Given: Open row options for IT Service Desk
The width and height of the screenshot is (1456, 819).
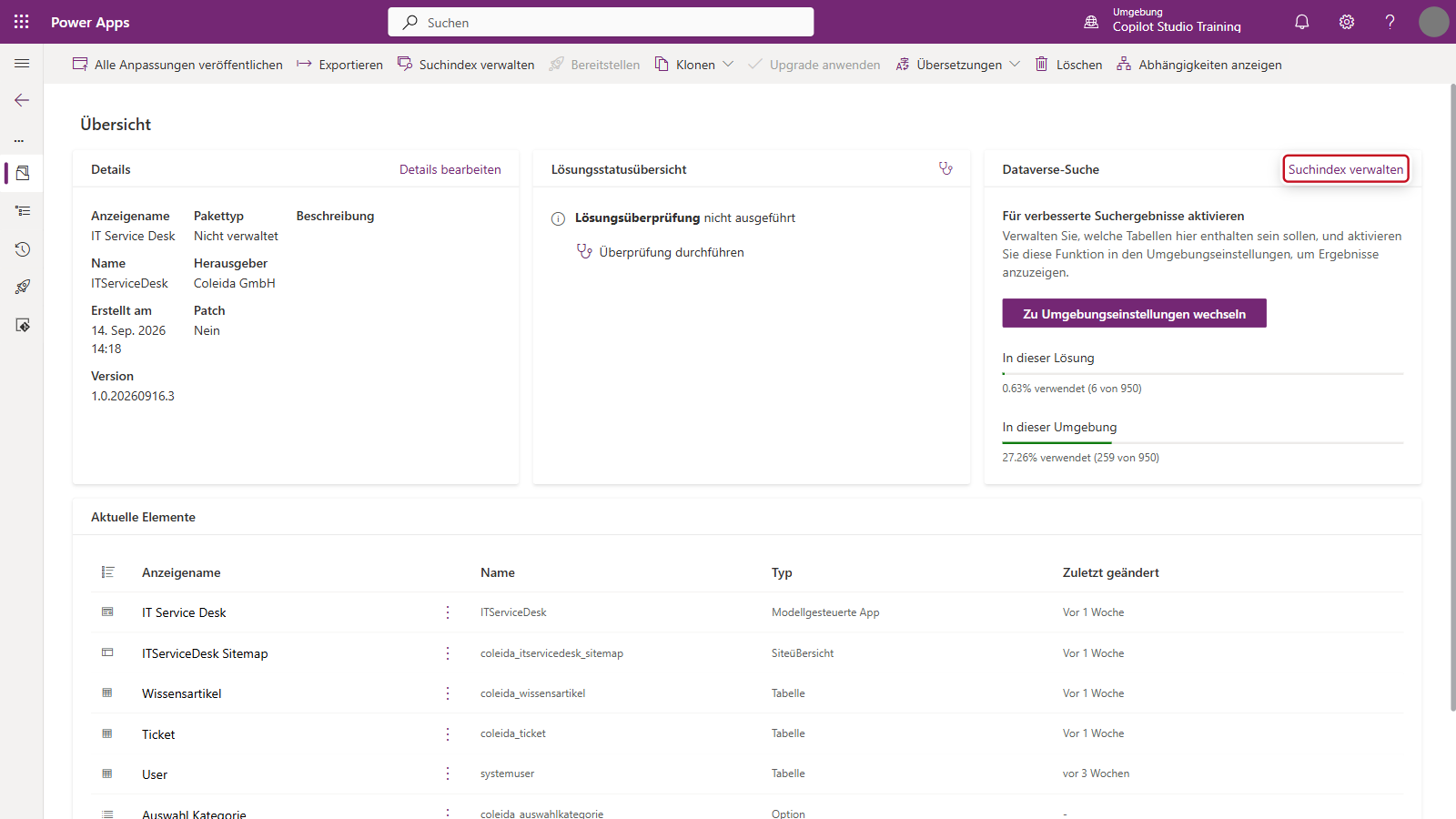Looking at the screenshot, I should point(448,612).
